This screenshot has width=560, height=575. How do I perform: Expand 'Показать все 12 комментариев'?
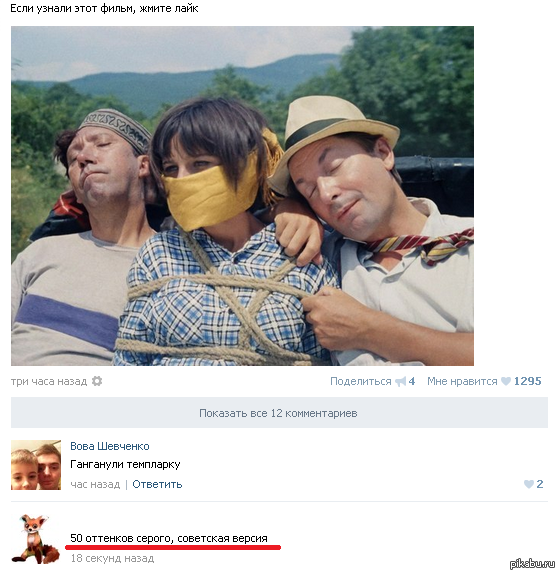[x=279, y=413]
